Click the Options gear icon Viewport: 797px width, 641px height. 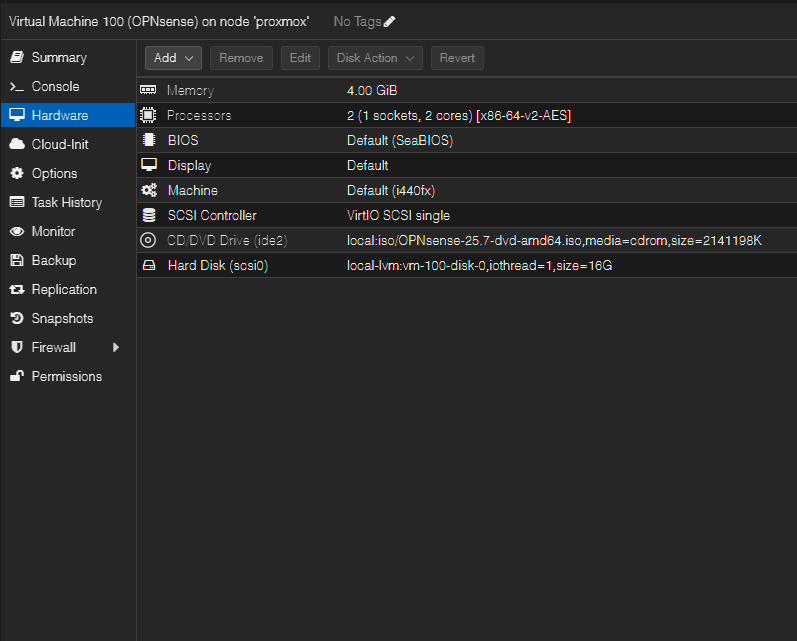pos(17,173)
